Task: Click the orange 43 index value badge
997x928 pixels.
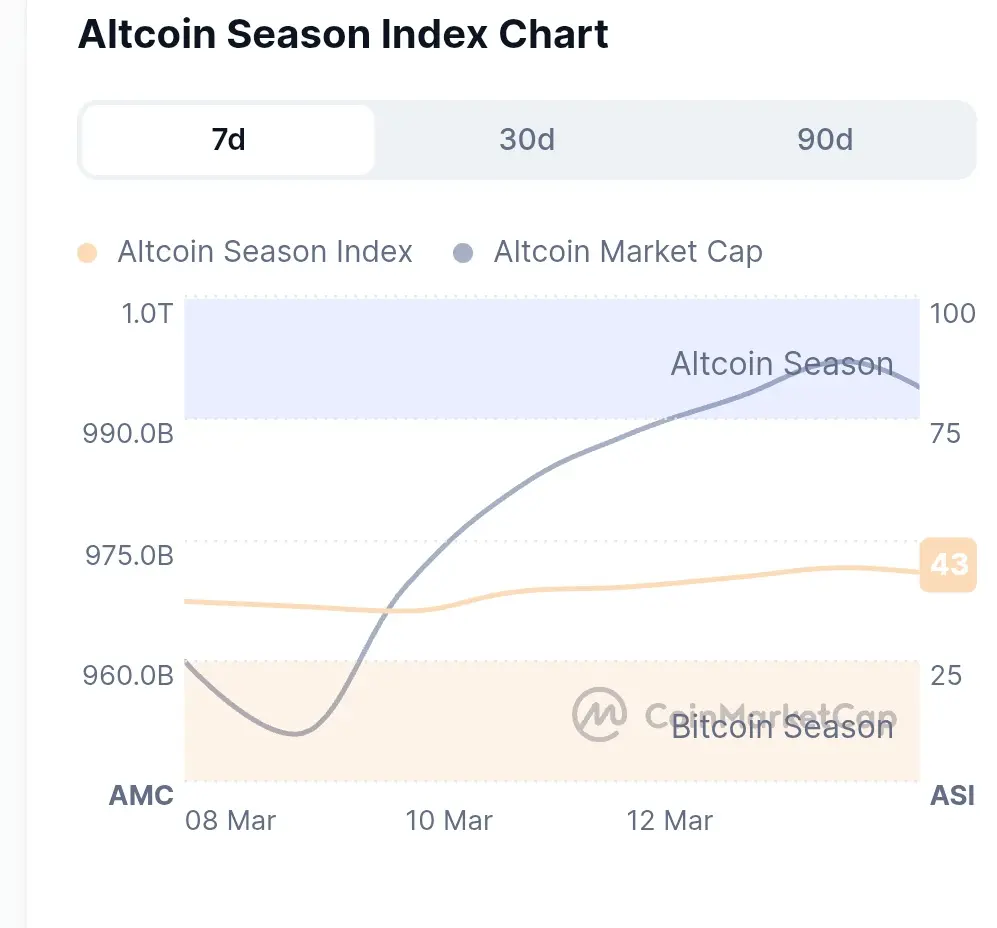Action: pyautogui.click(x=948, y=565)
